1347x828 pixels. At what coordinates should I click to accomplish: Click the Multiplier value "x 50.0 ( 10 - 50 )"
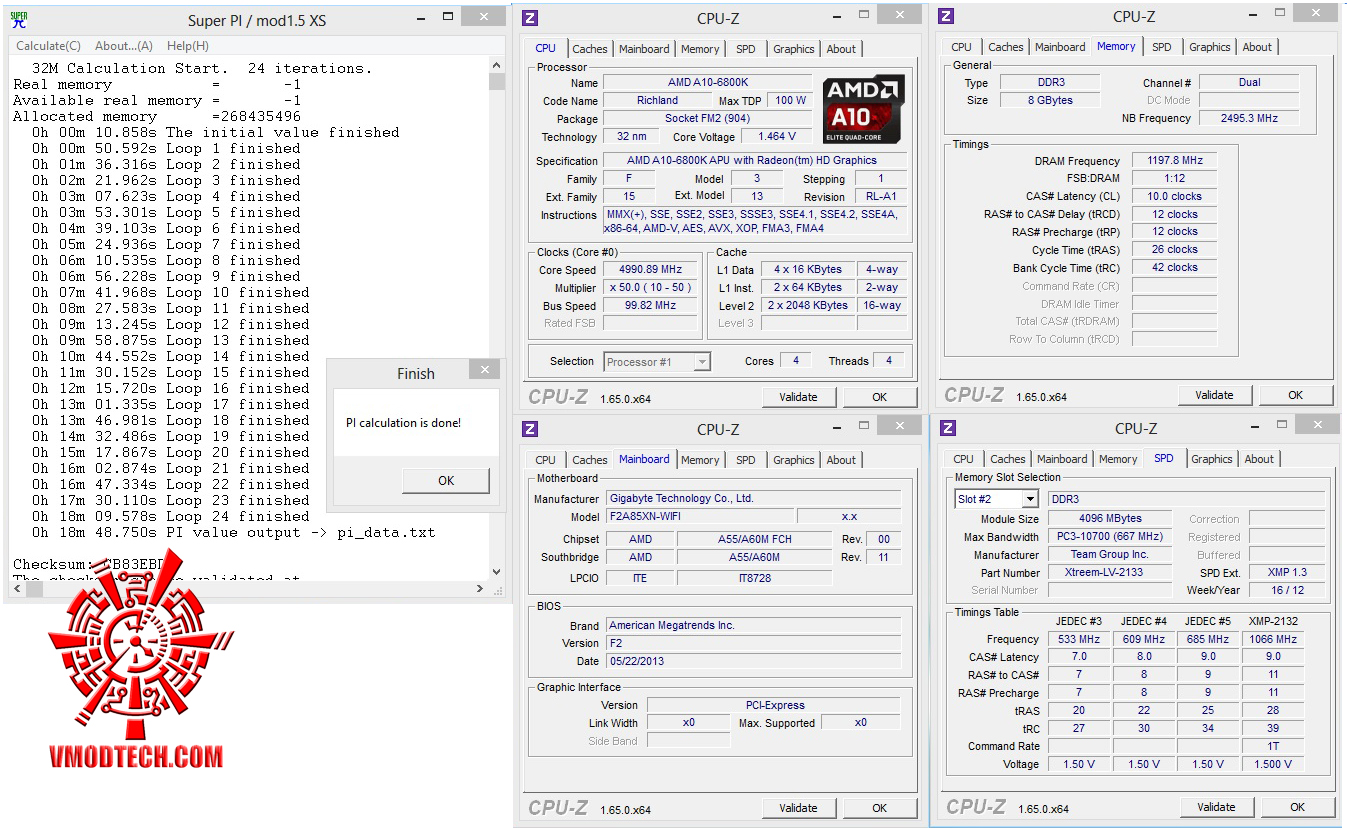651,288
